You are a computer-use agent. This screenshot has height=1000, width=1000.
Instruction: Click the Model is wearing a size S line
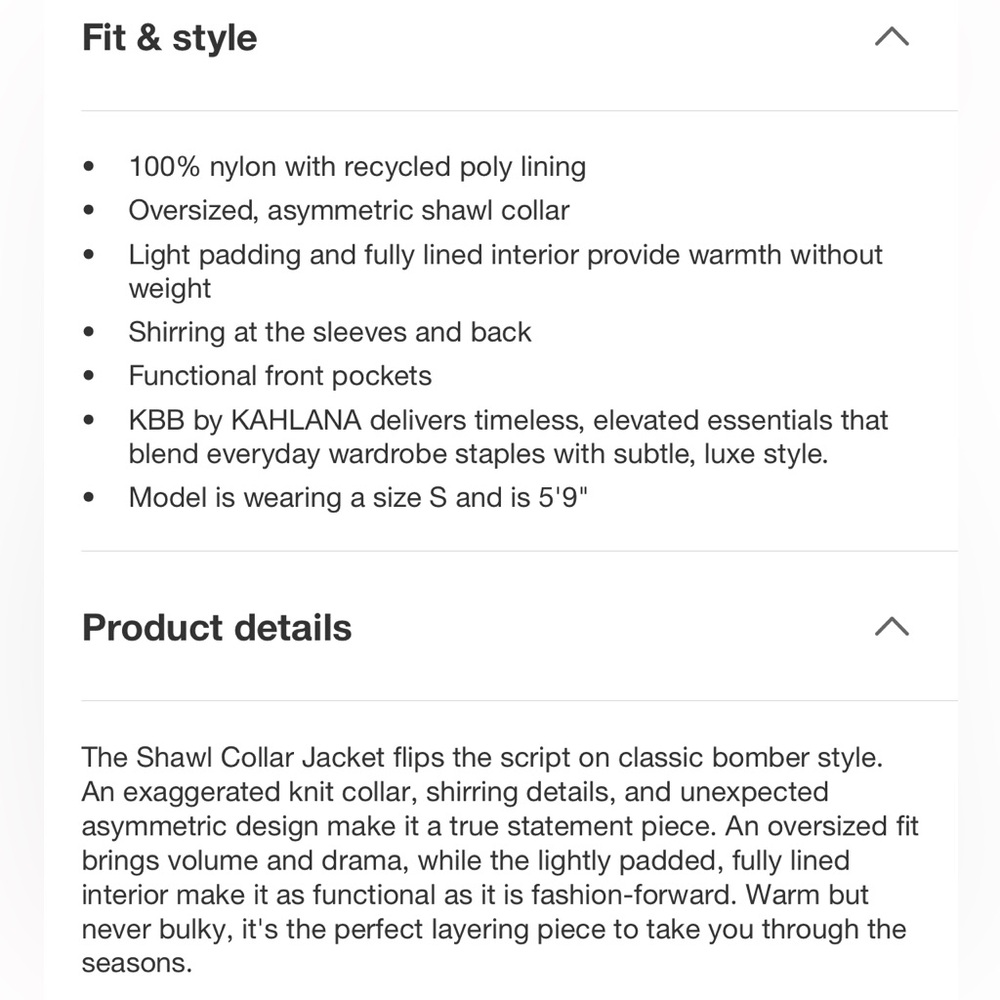click(358, 497)
